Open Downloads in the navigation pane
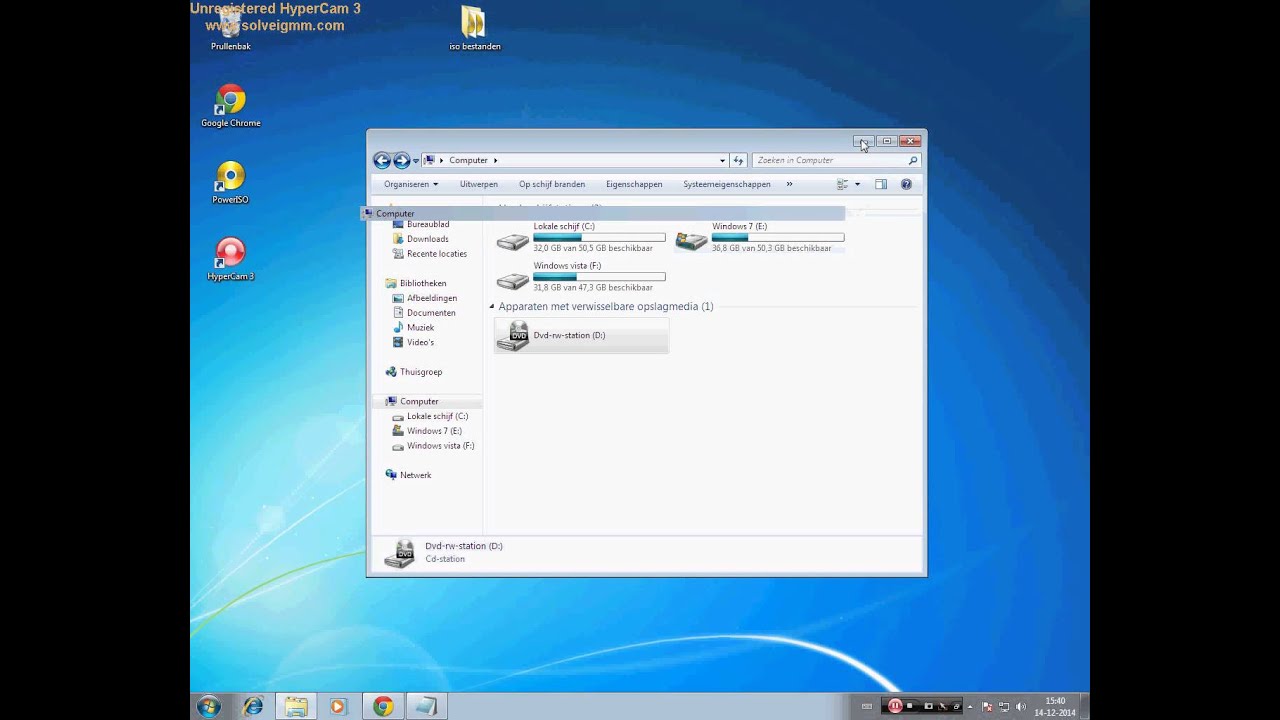Viewport: 1280px width, 720px height. point(427,239)
